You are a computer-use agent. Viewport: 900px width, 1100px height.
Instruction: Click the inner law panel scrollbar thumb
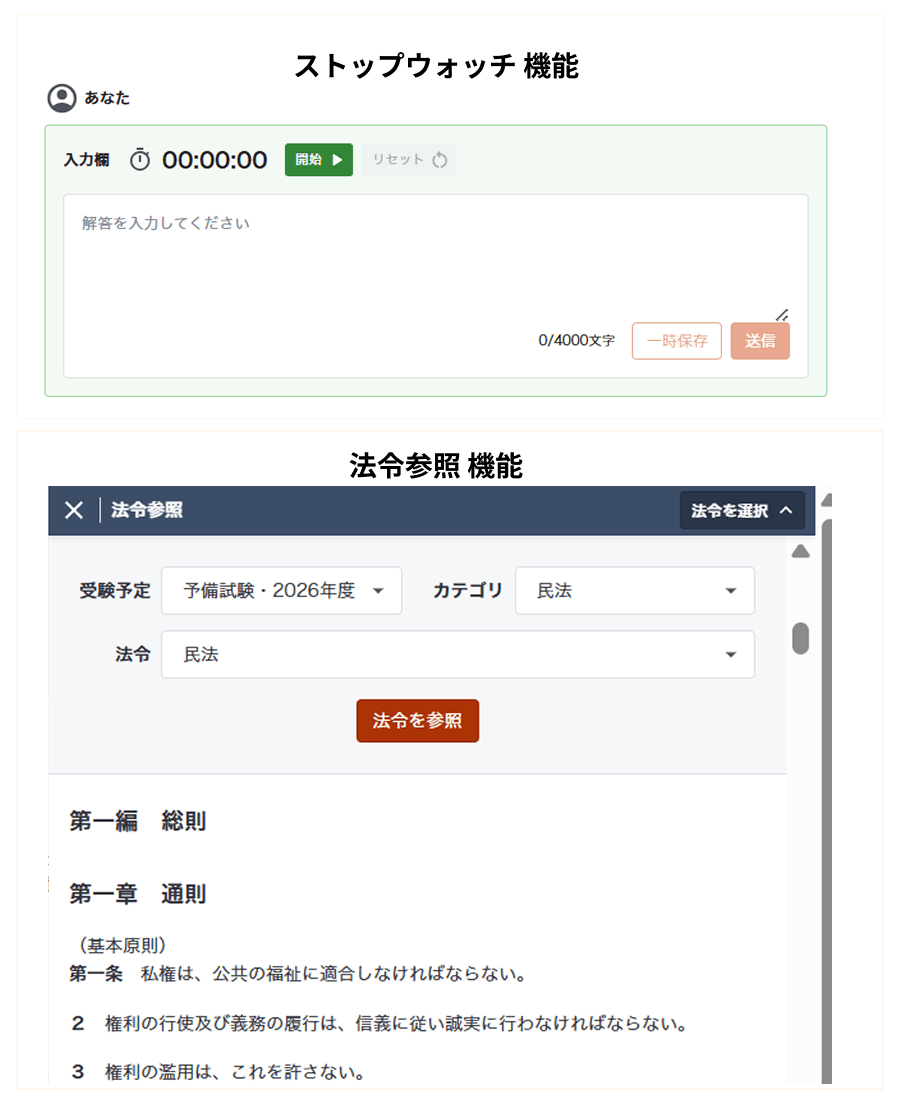pyautogui.click(x=800, y=638)
